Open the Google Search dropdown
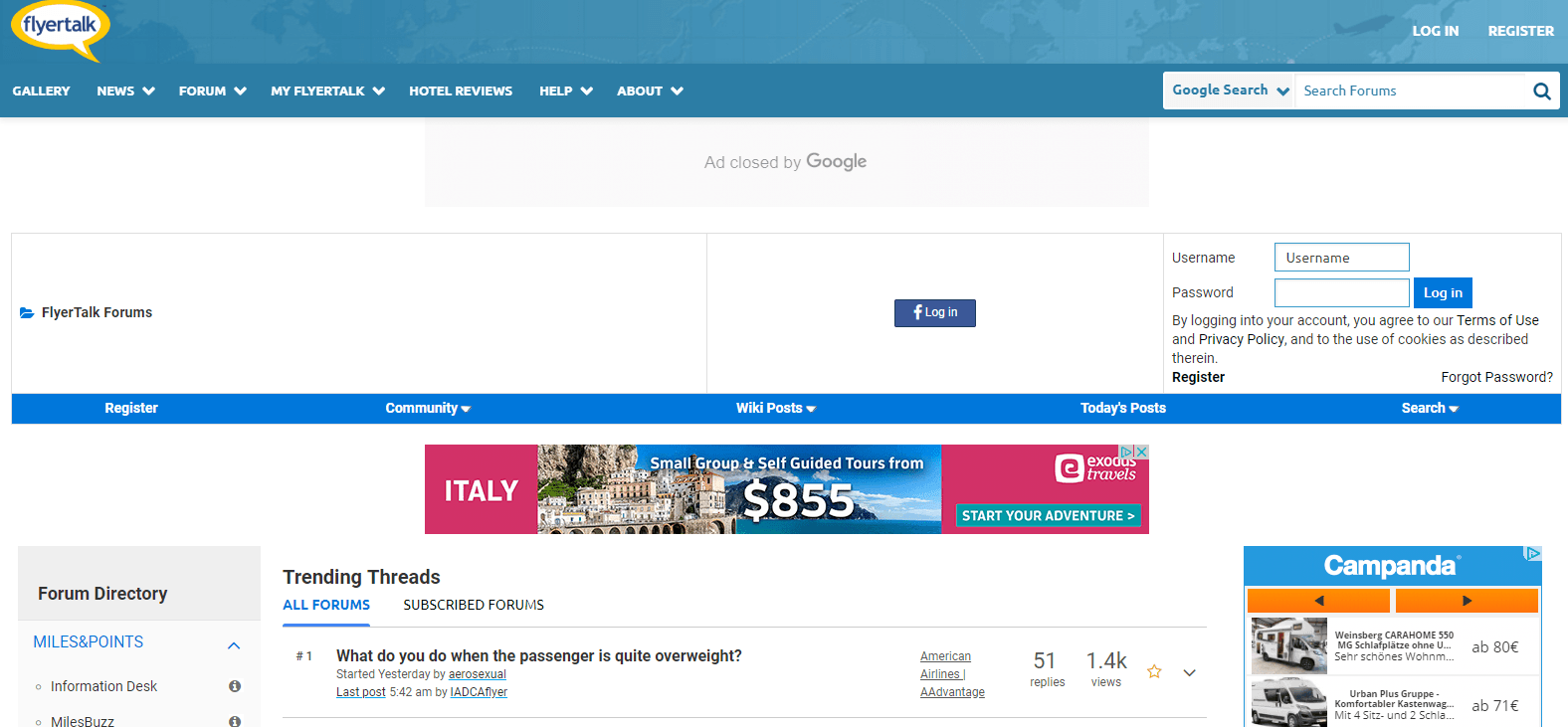 coord(1230,91)
